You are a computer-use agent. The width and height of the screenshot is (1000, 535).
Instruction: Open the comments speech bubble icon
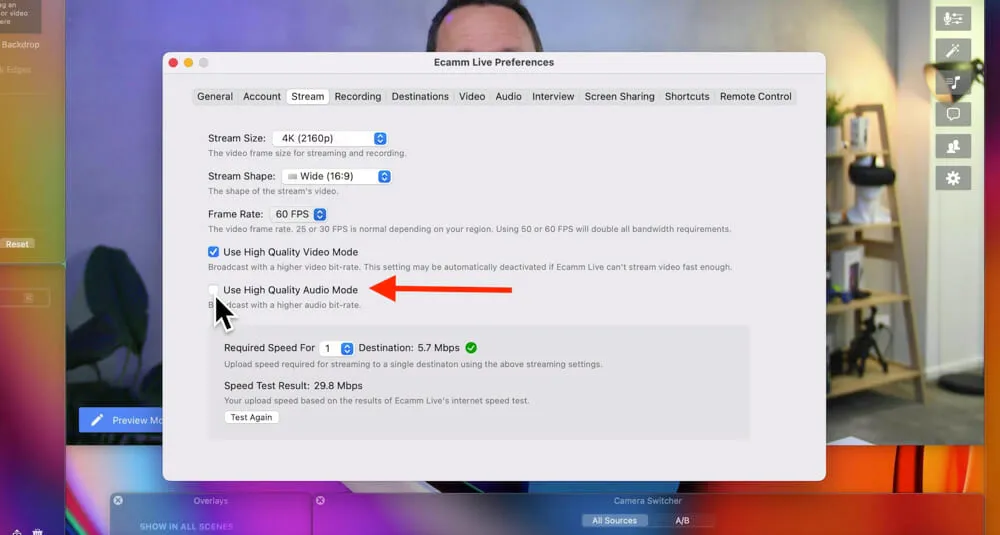951,114
